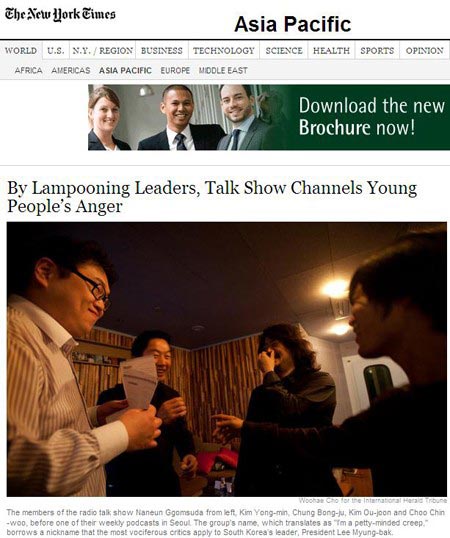Click The New York Times logo
This screenshot has height=538, width=450.
point(60,14)
